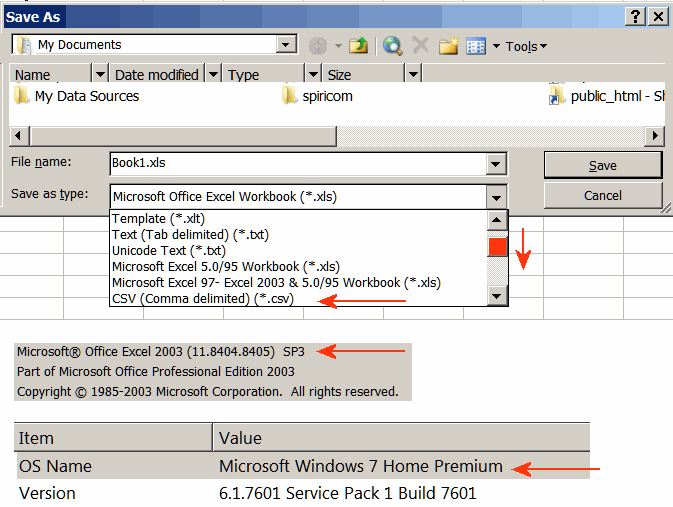Image resolution: width=673 pixels, height=507 pixels.
Task: Open the Tools menu
Action: coord(526,46)
